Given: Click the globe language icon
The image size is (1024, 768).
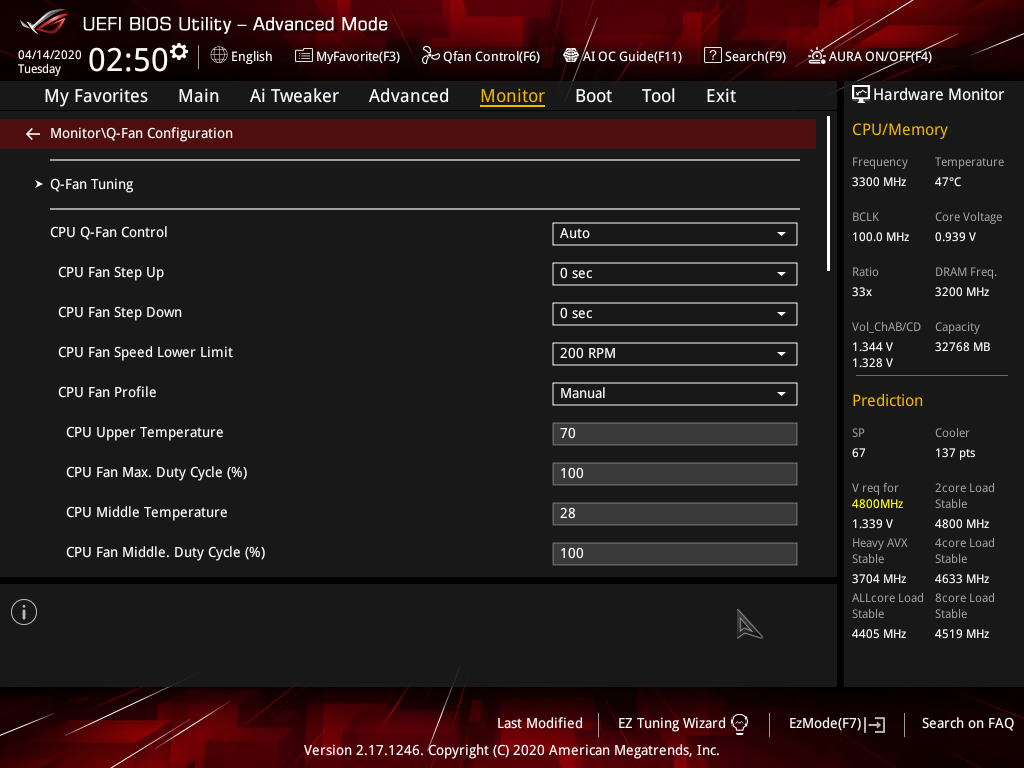Looking at the screenshot, I should tap(219, 56).
